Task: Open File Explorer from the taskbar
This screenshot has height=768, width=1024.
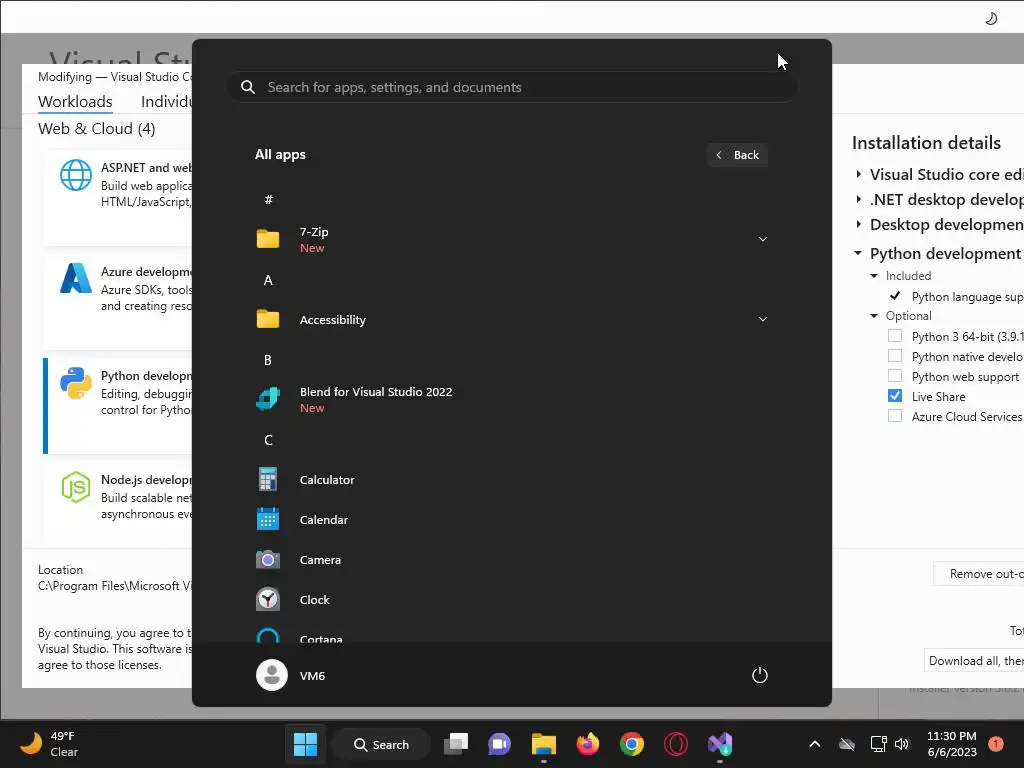Action: click(543, 744)
